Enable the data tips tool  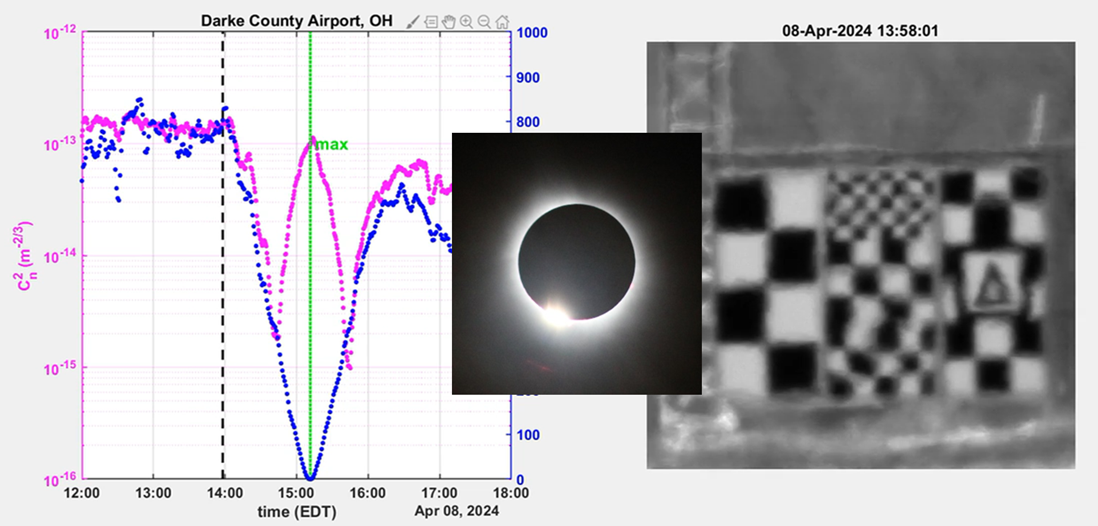tap(431, 22)
